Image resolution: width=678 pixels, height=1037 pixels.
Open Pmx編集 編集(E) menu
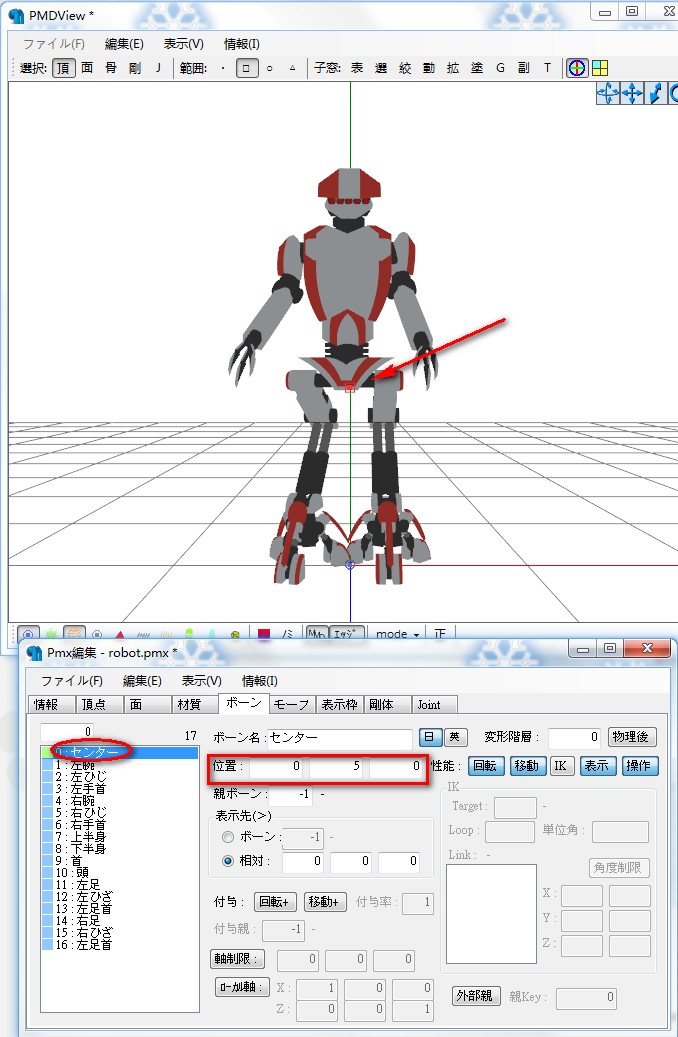[142, 681]
